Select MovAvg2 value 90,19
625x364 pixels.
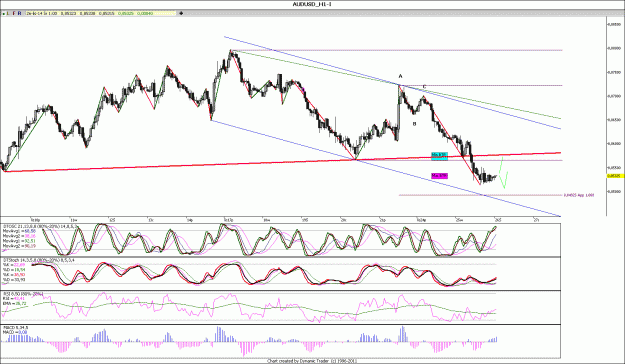[x=30, y=246]
